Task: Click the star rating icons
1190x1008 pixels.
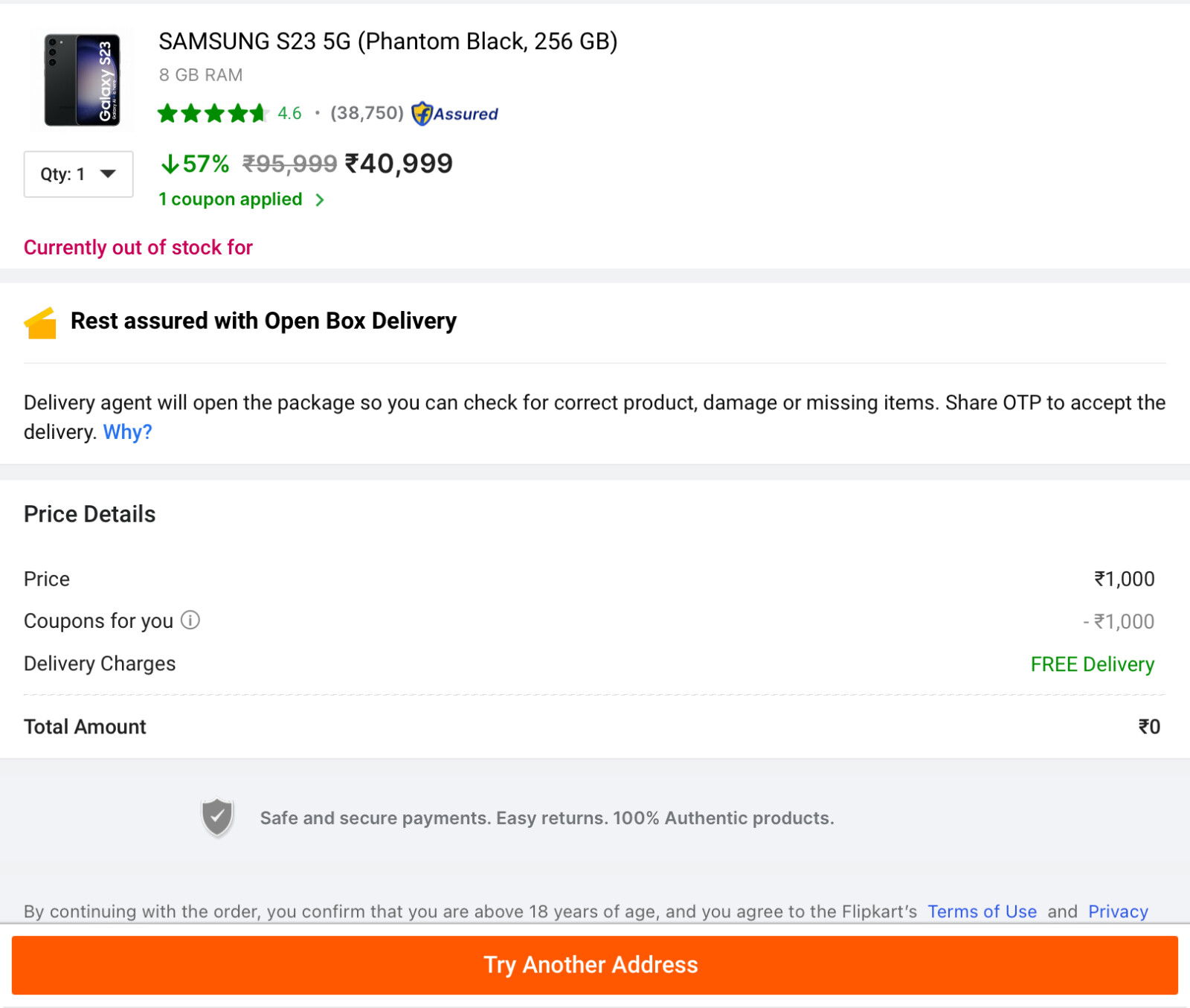Action: (x=211, y=114)
